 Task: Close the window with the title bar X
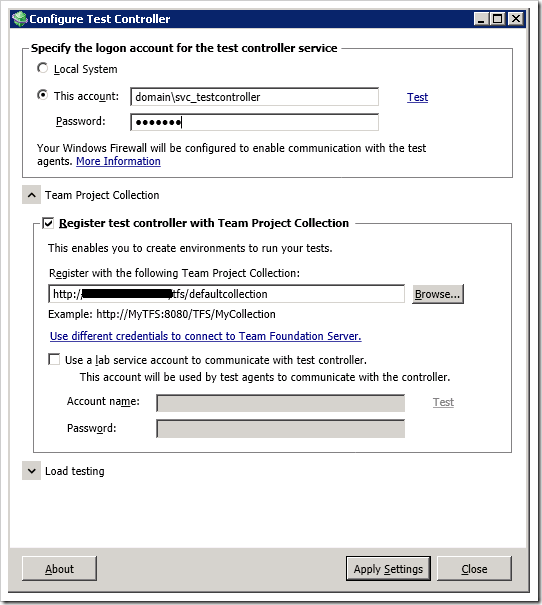click(x=515, y=19)
